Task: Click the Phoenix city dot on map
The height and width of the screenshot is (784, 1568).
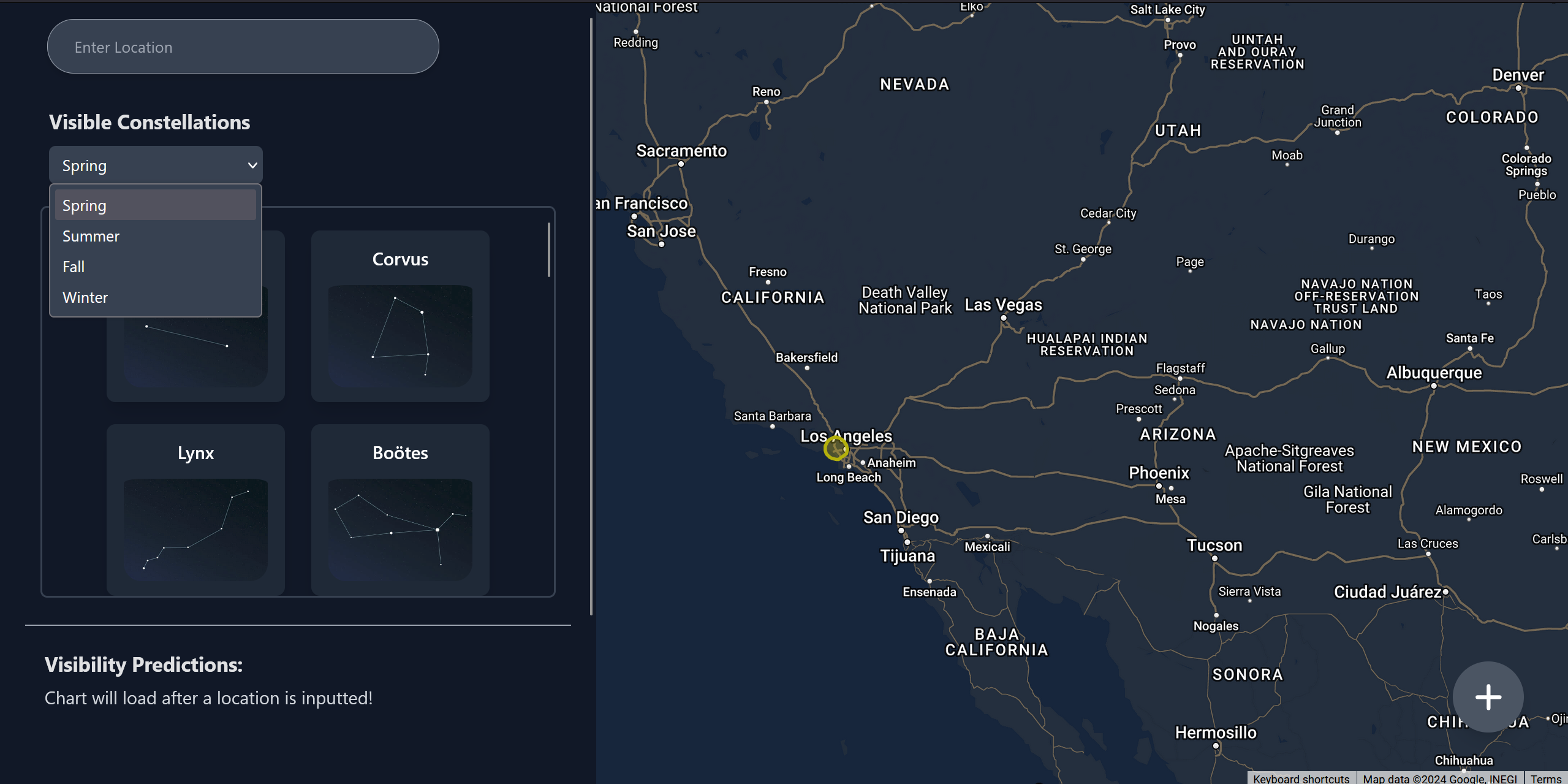Action: (1158, 486)
